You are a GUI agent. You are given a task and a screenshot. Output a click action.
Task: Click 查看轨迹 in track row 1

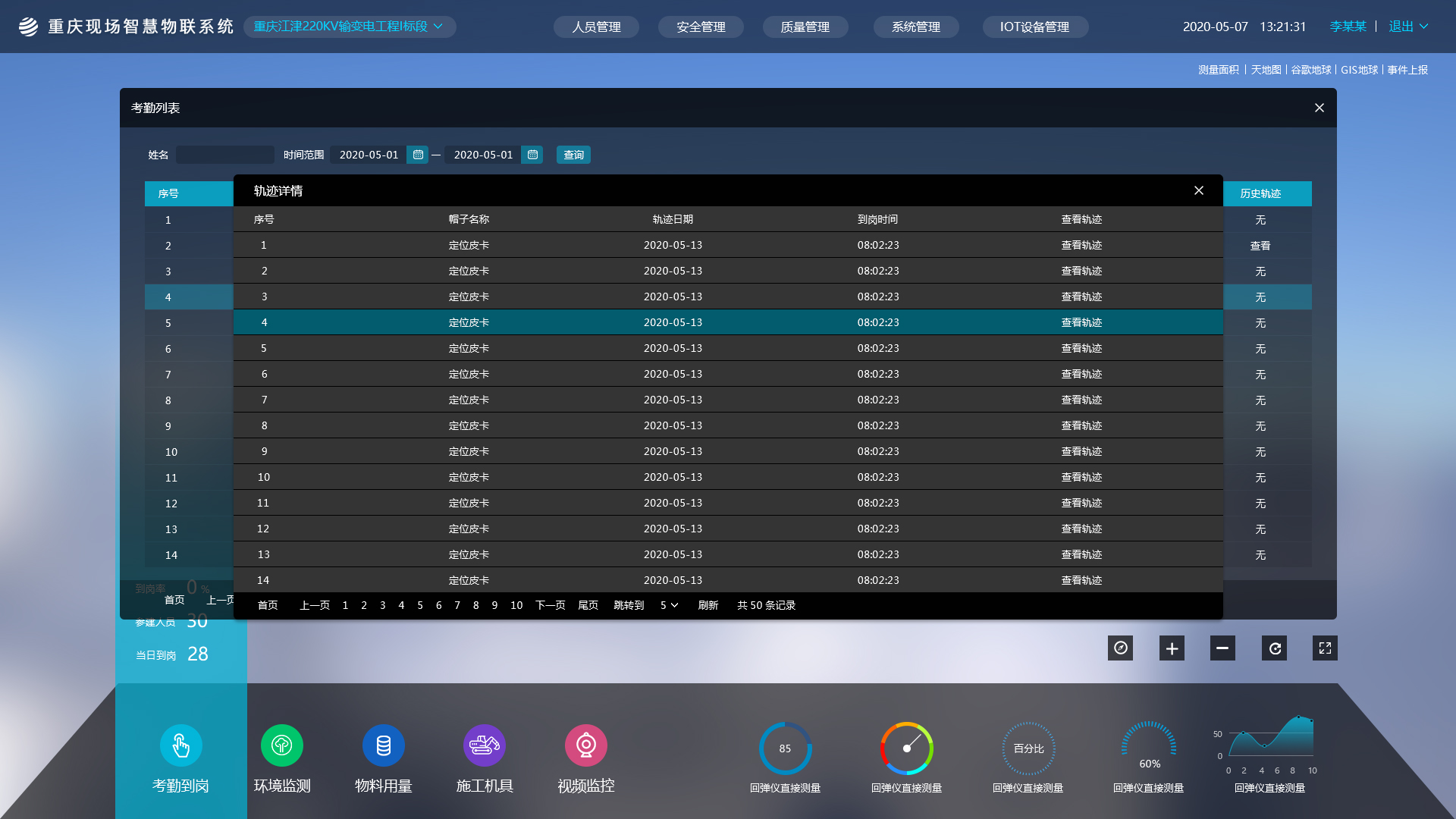click(1081, 245)
